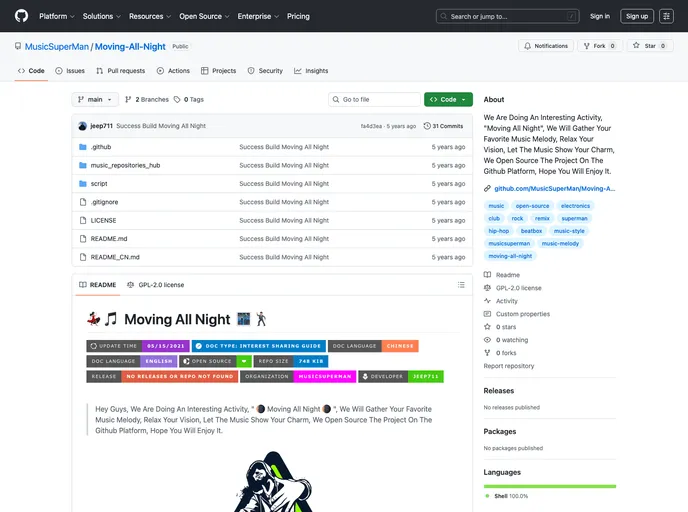Open the hip-hop topic tag
Image resolution: width=688 pixels, height=512 pixels.
point(498,231)
